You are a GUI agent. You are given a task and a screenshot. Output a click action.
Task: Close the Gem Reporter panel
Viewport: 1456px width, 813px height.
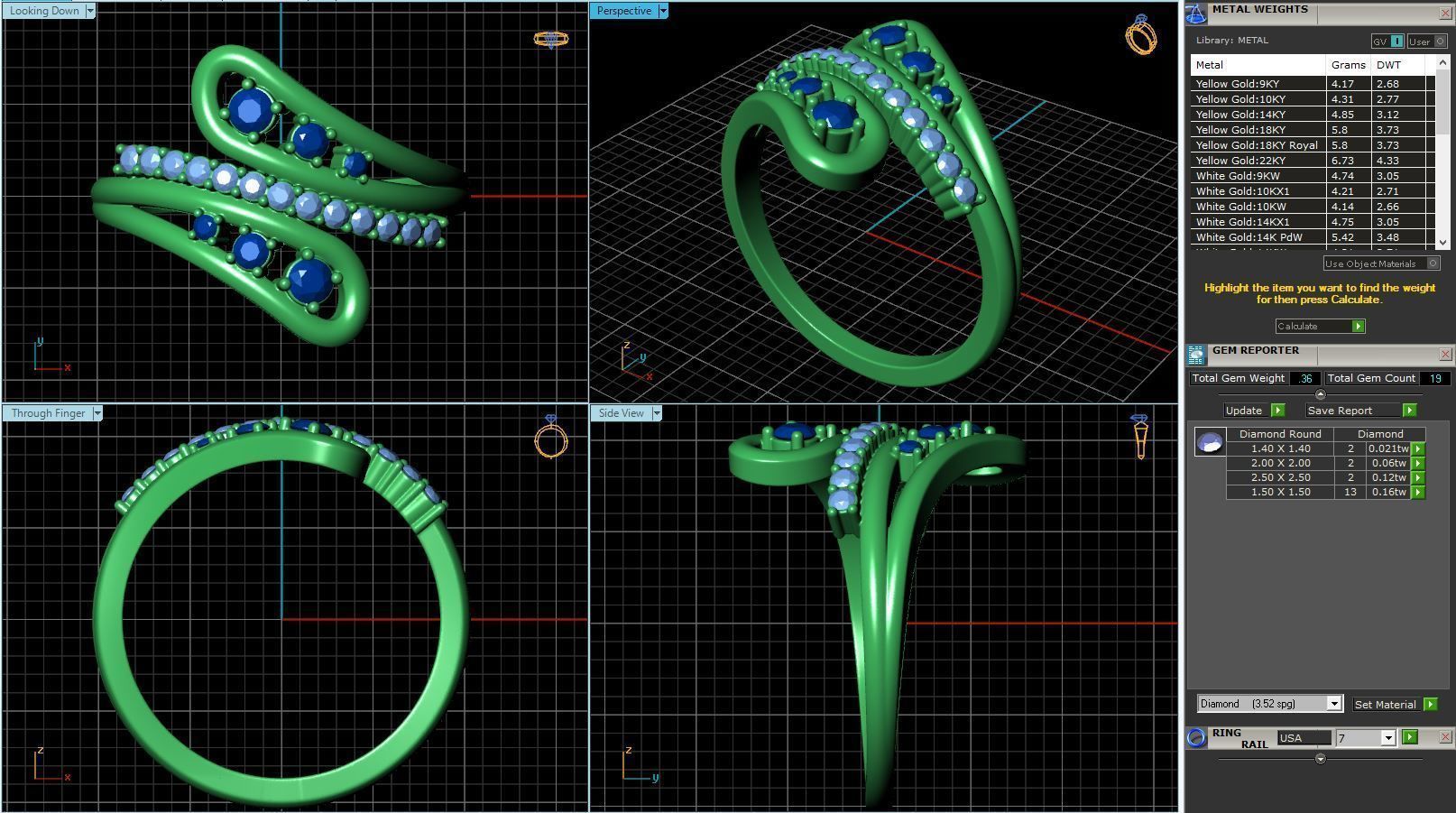pos(1445,355)
